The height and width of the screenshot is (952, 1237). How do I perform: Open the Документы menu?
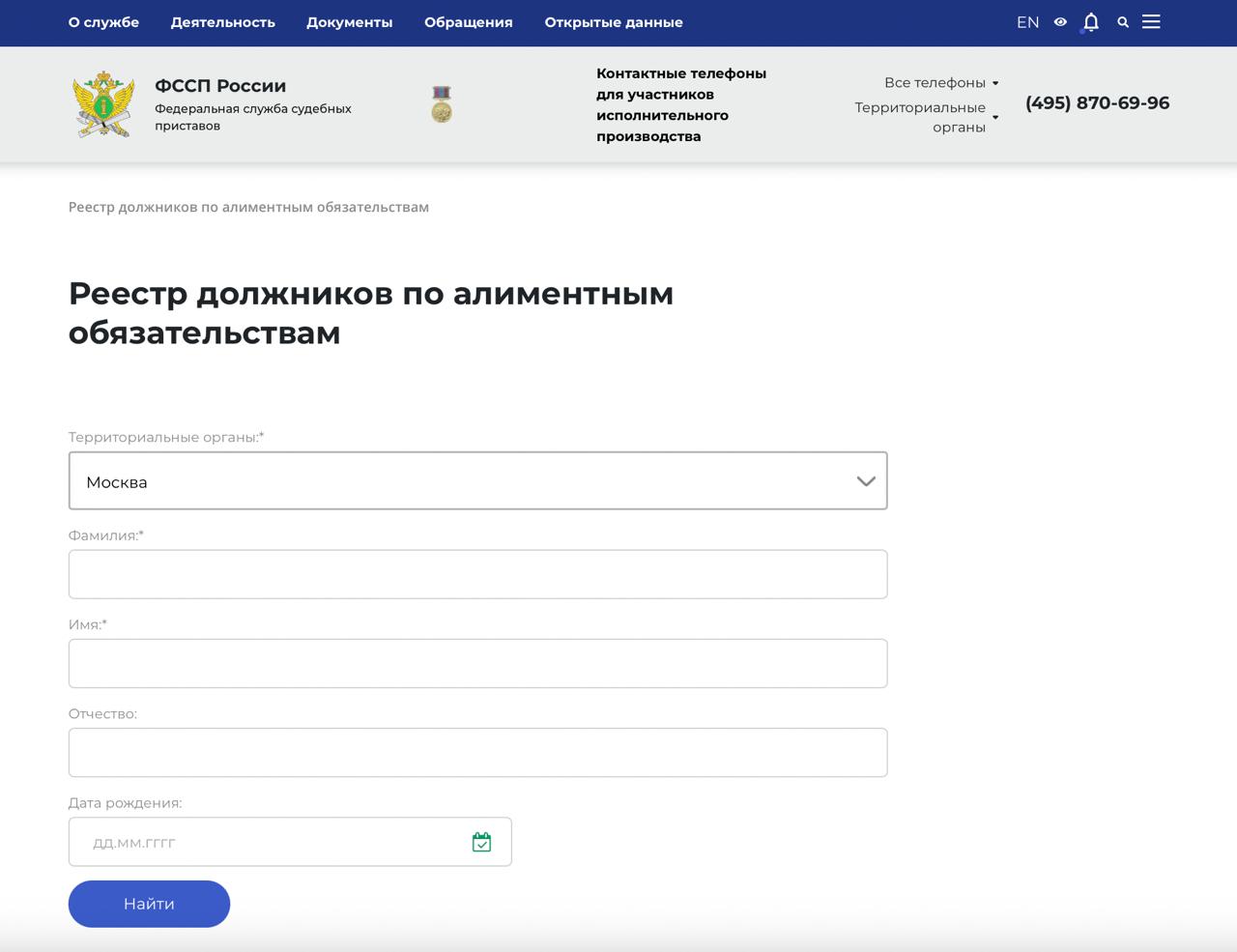tap(349, 22)
